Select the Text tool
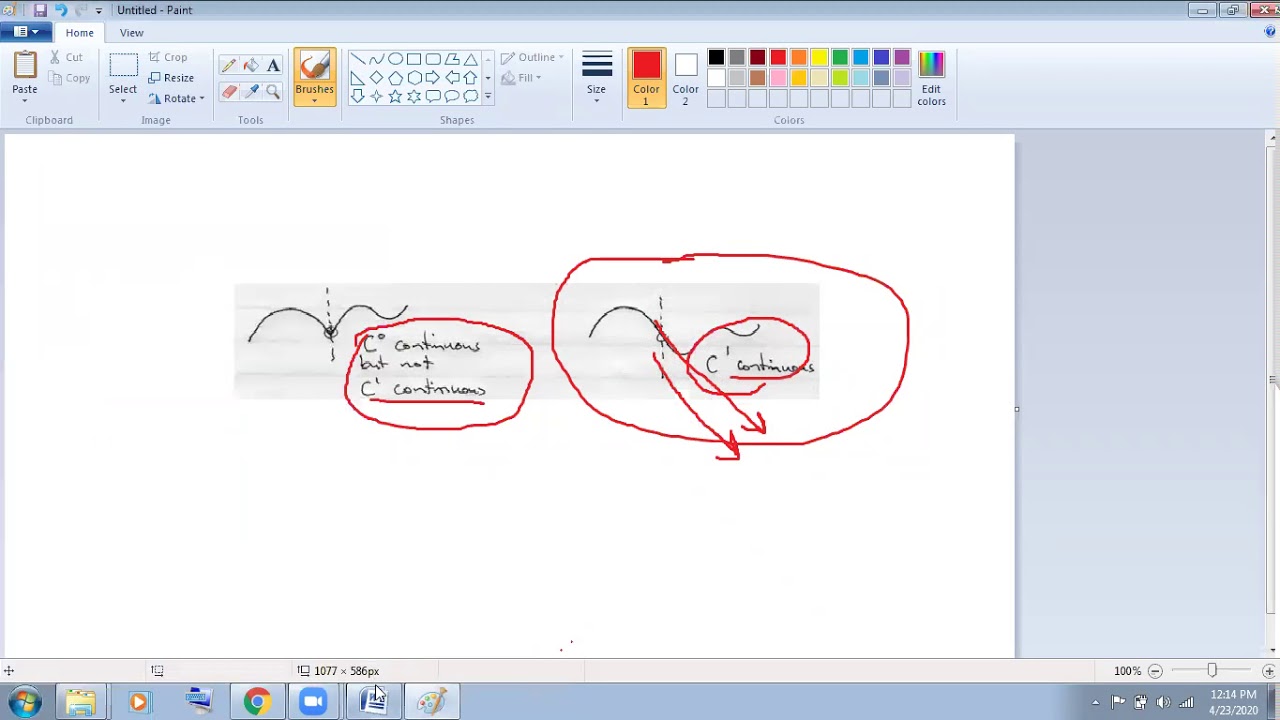Image resolution: width=1280 pixels, height=720 pixels. (x=273, y=66)
